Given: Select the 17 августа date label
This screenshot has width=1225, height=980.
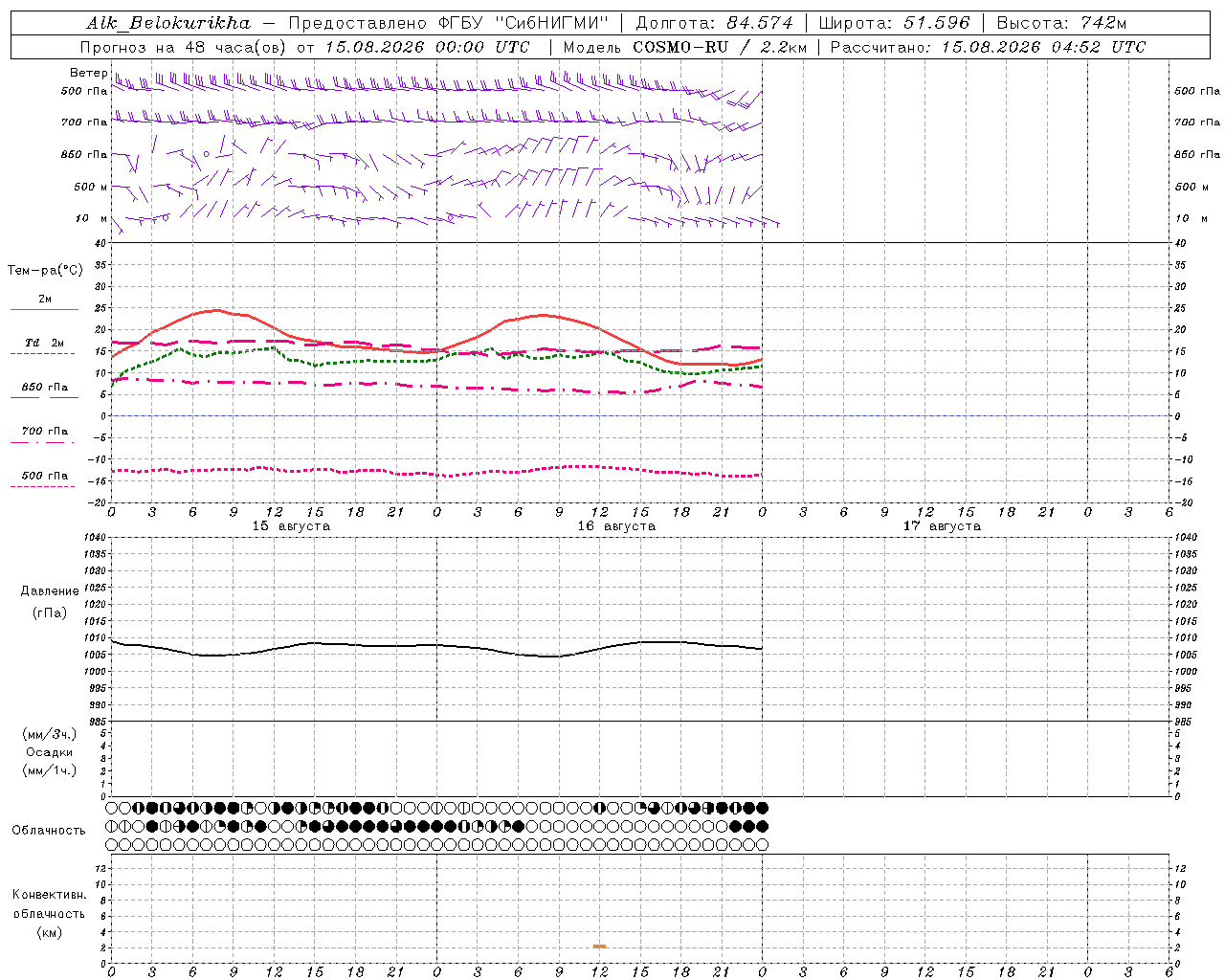Looking at the screenshot, I should (942, 526).
